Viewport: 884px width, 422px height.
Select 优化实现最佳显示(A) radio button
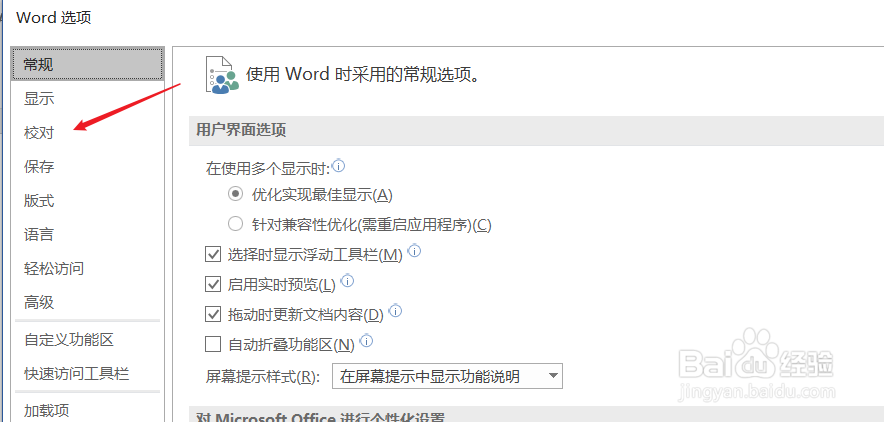pos(235,194)
